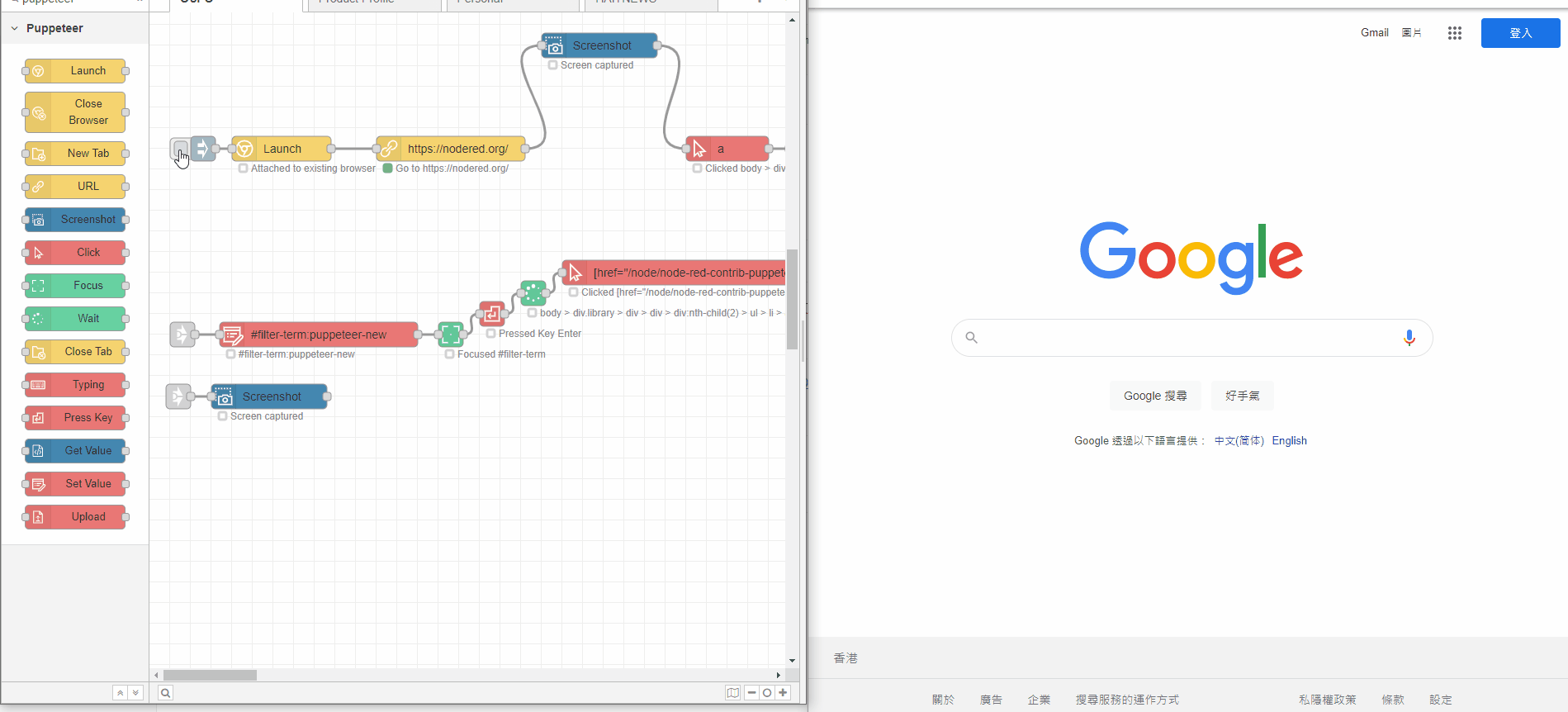Viewport: 1568px width, 712px height.
Task: Click the [href="/node/node-red-contrib-puppet click node
Action: coord(674,273)
